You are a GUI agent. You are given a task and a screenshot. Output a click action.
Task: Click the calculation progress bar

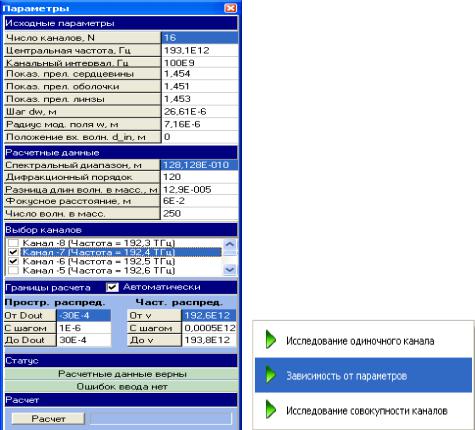[x=160, y=419]
